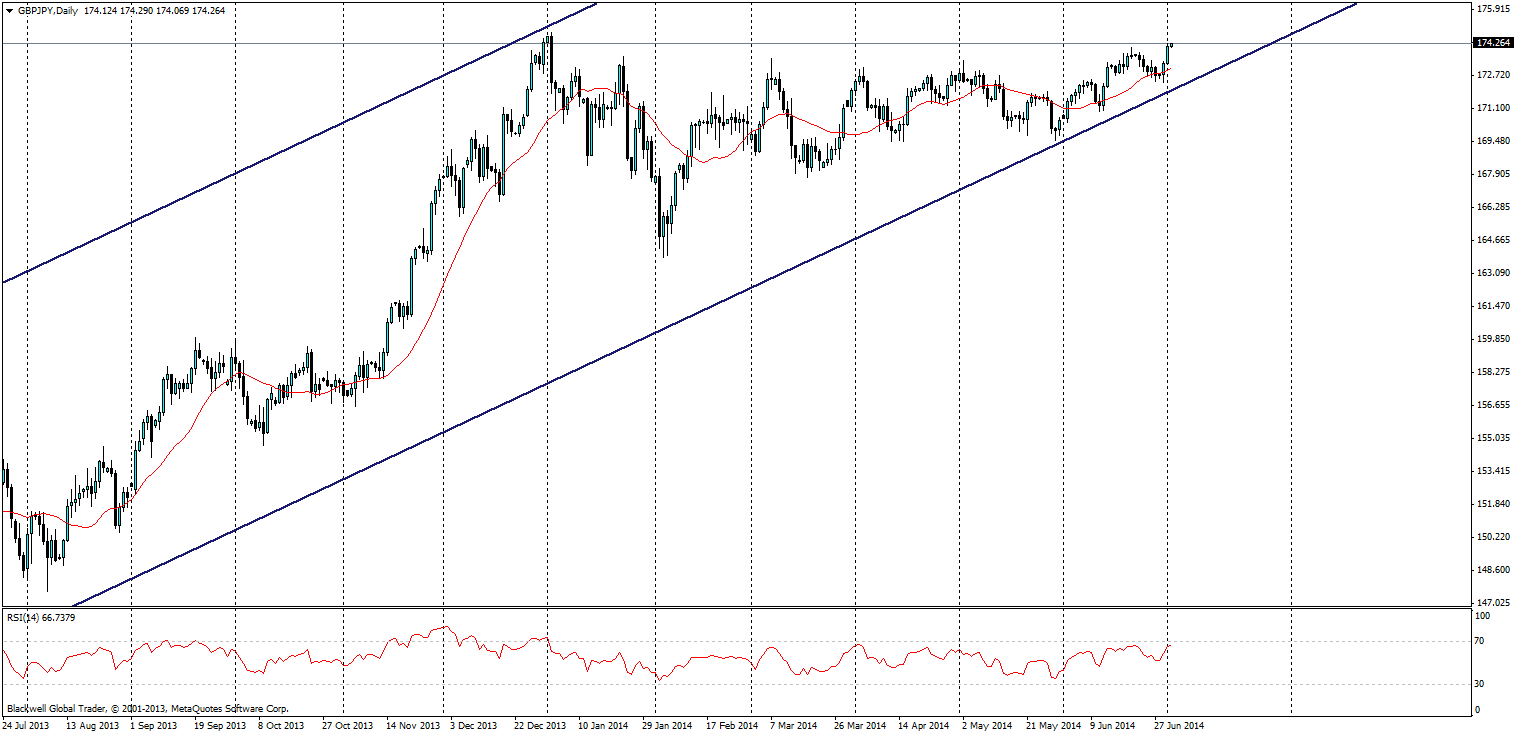Click the 159.850 price axis label
Image resolution: width=1514 pixels, height=734 pixels.
pyautogui.click(x=1493, y=339)
